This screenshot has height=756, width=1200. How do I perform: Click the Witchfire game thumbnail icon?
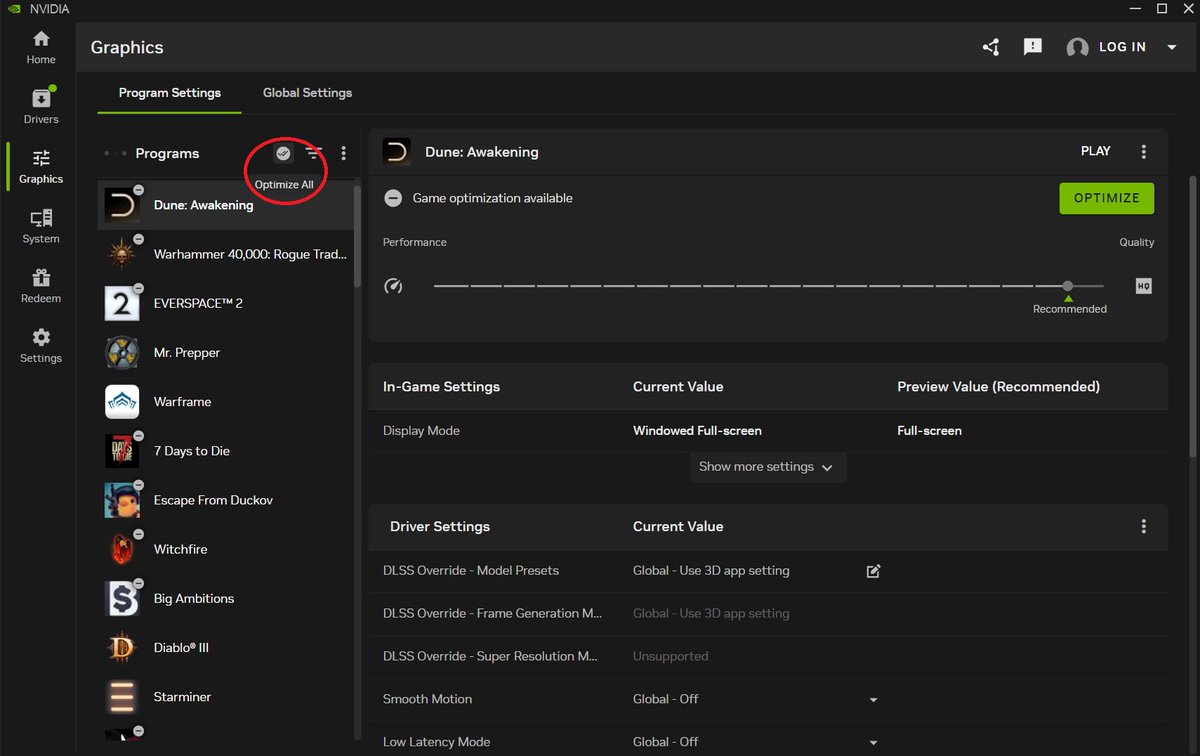click(x=122, y=549)
